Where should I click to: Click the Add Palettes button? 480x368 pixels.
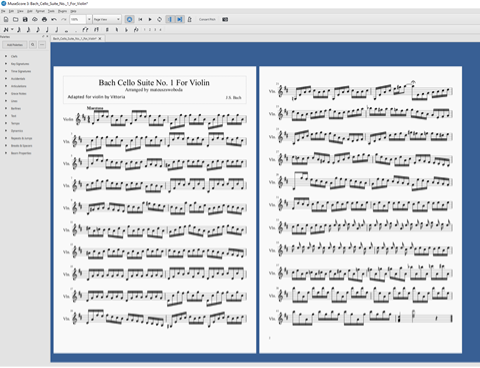[15, 45]
